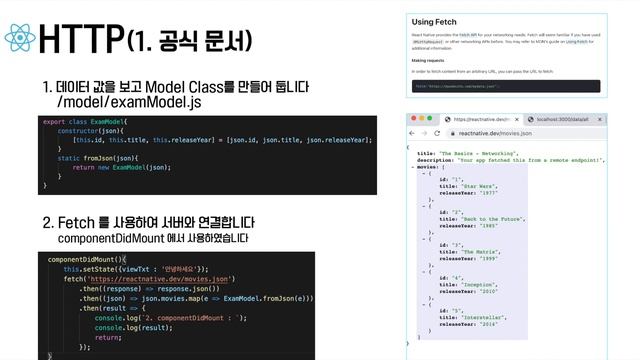The image size is (640, 360).
Task: Click "return new ExamModel(json)" line
Action: pyautogui.click(x=122, y=167)
